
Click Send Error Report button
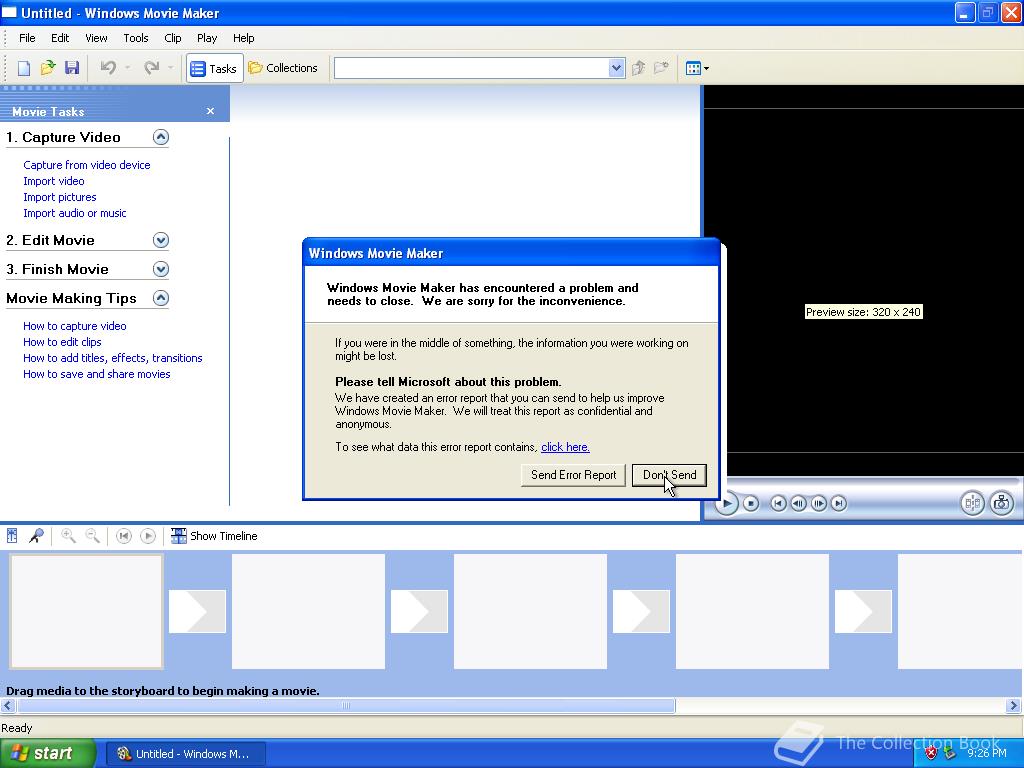click(x=573, y=475)
